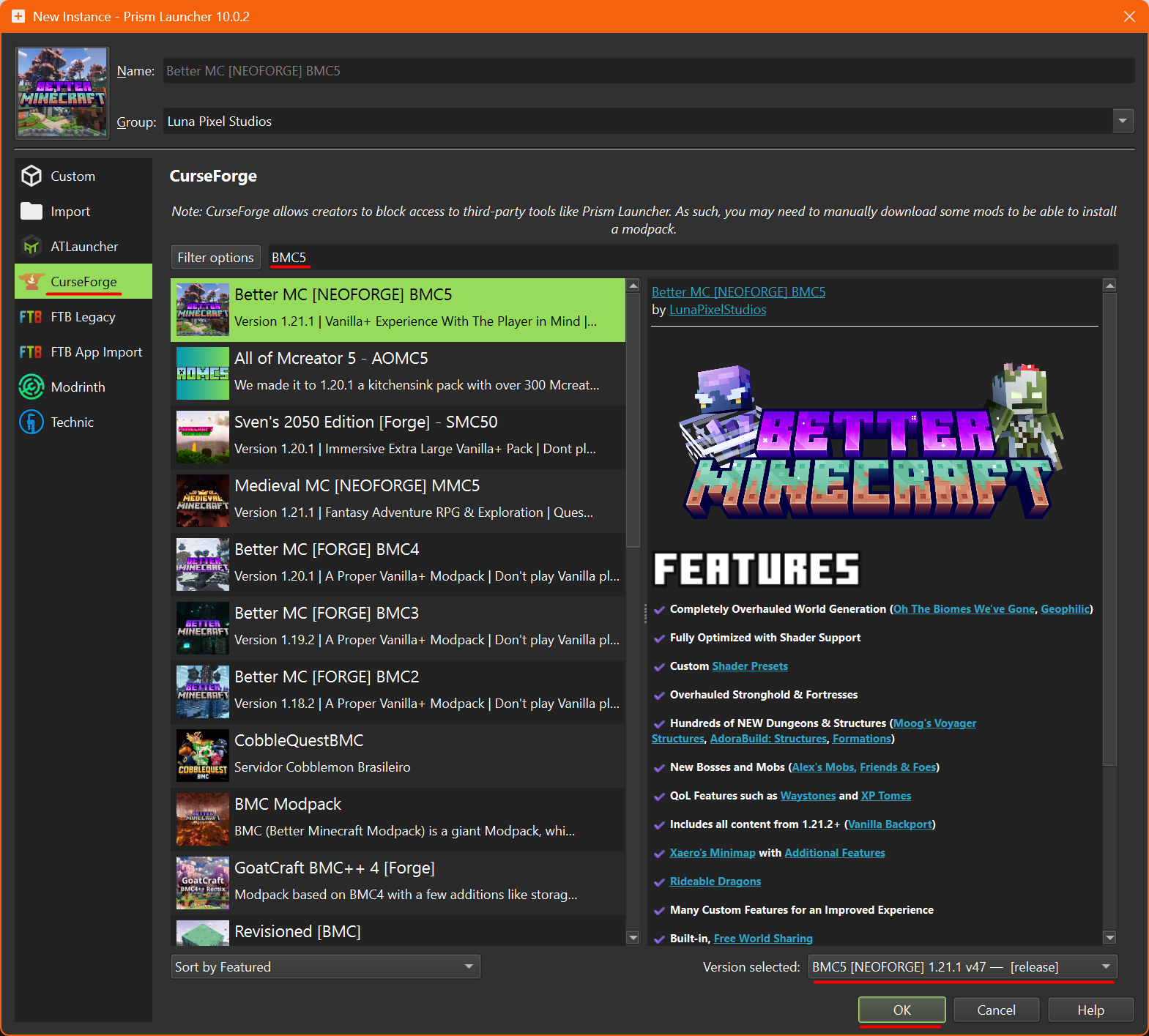Open the LunaPixelStudios author link
Screen dimensions: 1149x1036
coord(717,310)
